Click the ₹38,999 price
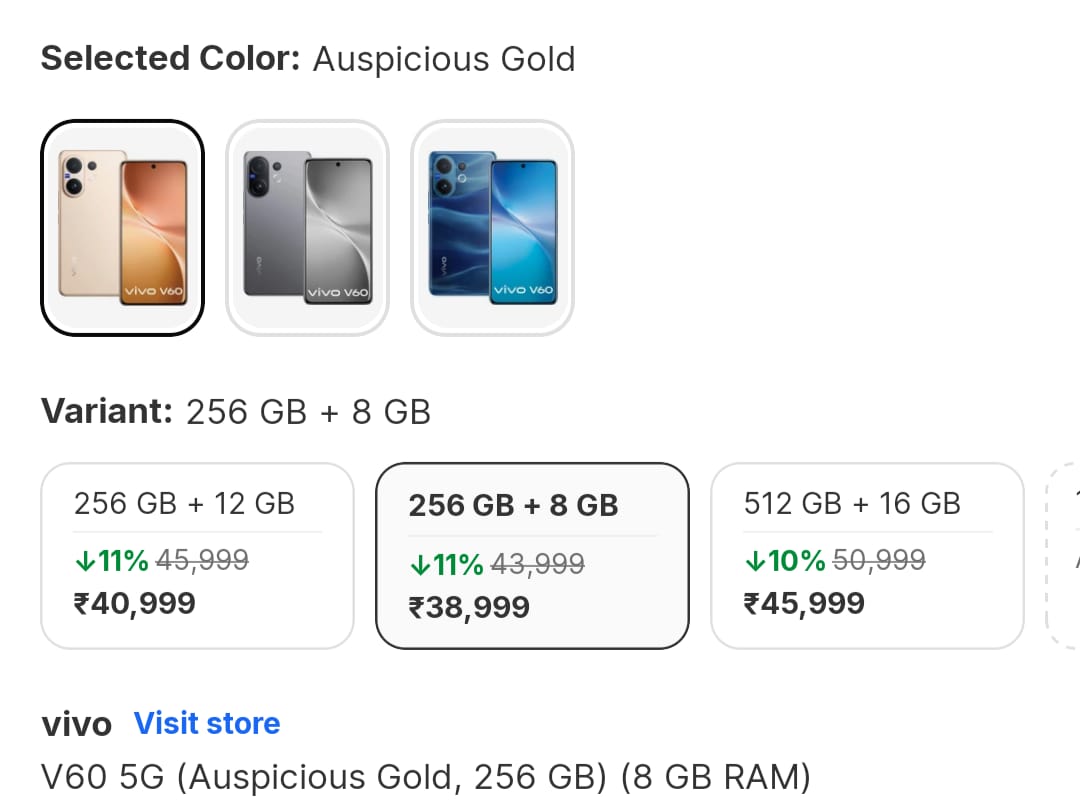The height and width of the screenshot is (806, 1080). coord(469,607)
